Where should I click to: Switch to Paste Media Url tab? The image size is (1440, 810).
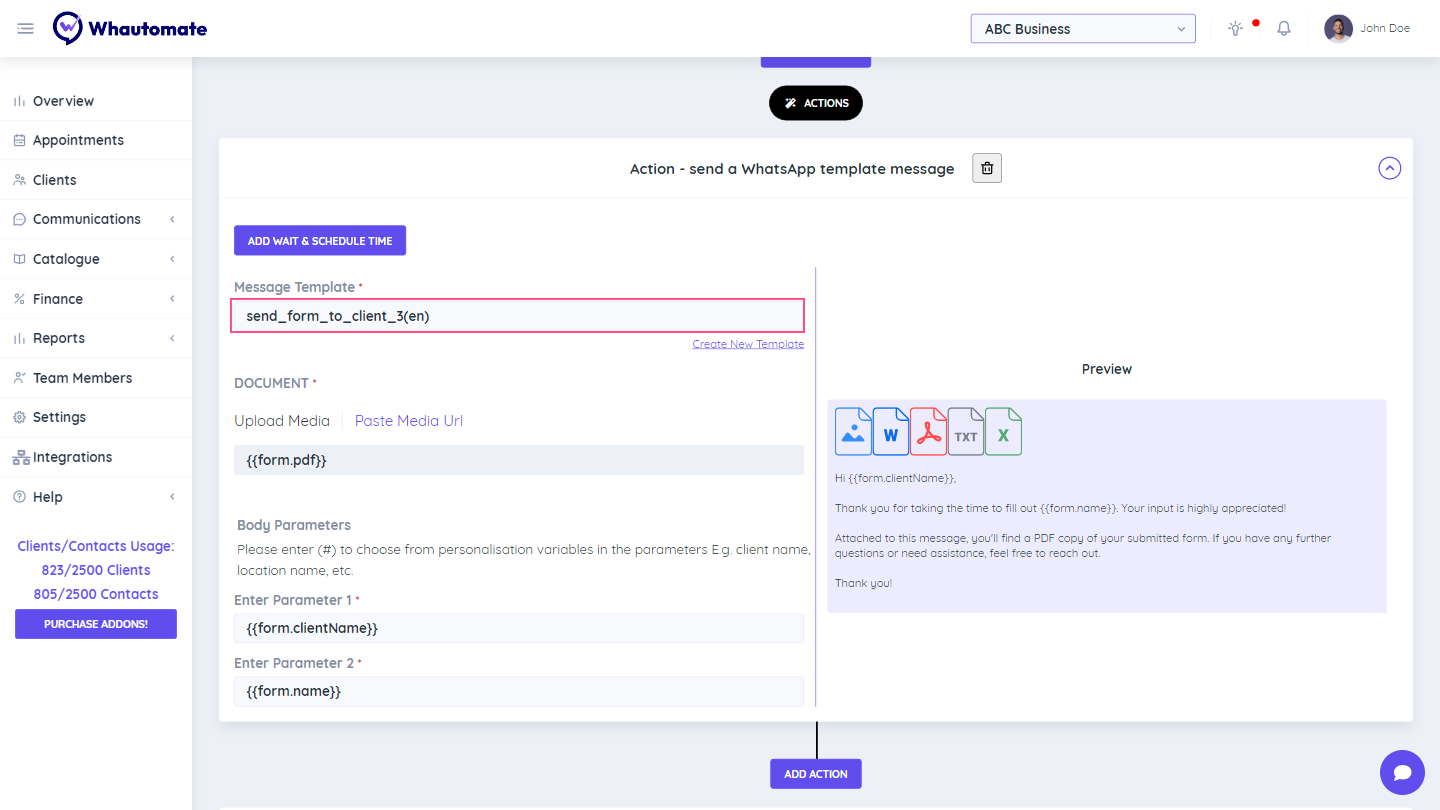[x=408, y=421]
